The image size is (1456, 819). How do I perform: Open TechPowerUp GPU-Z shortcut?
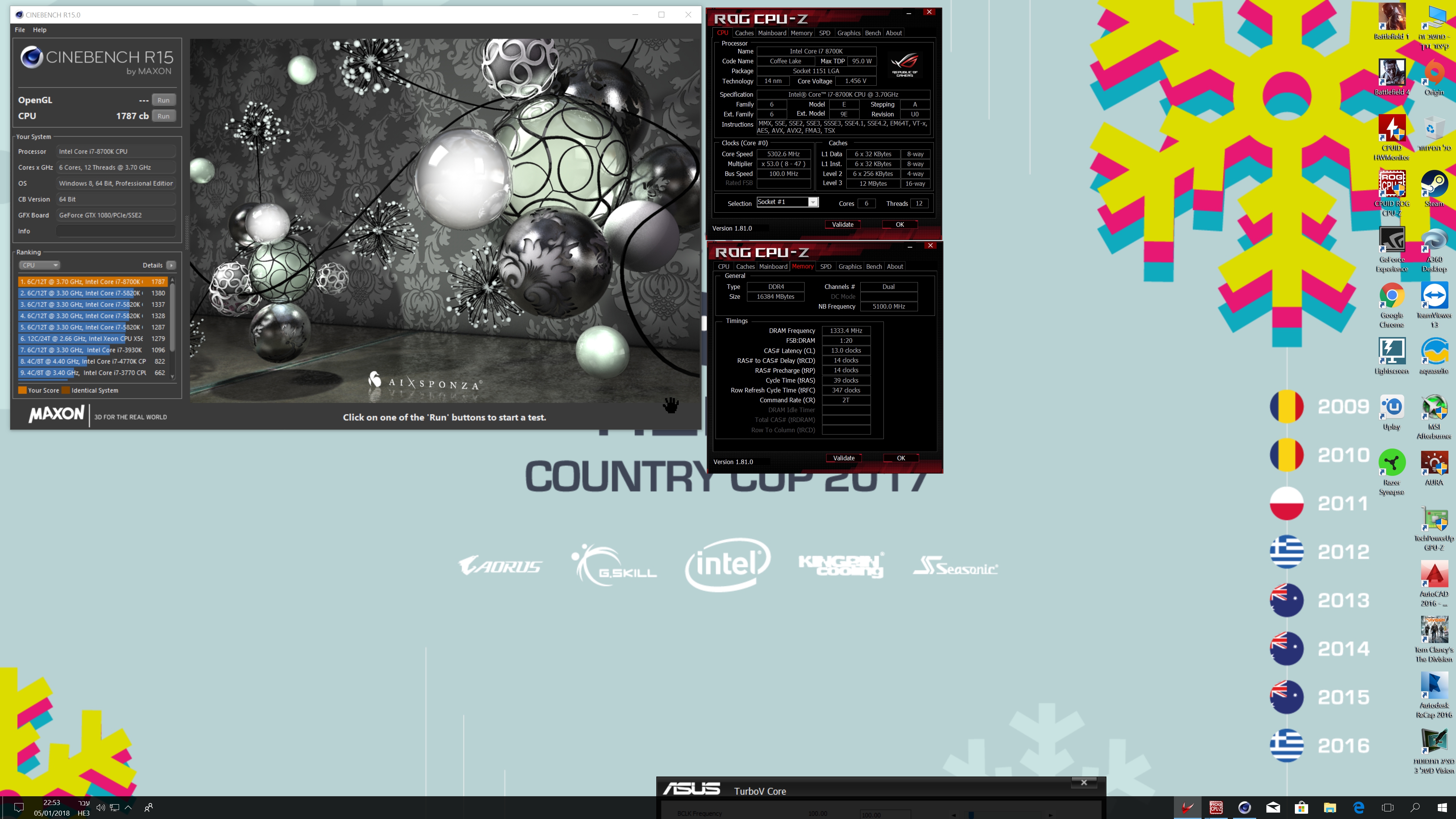1434,529
